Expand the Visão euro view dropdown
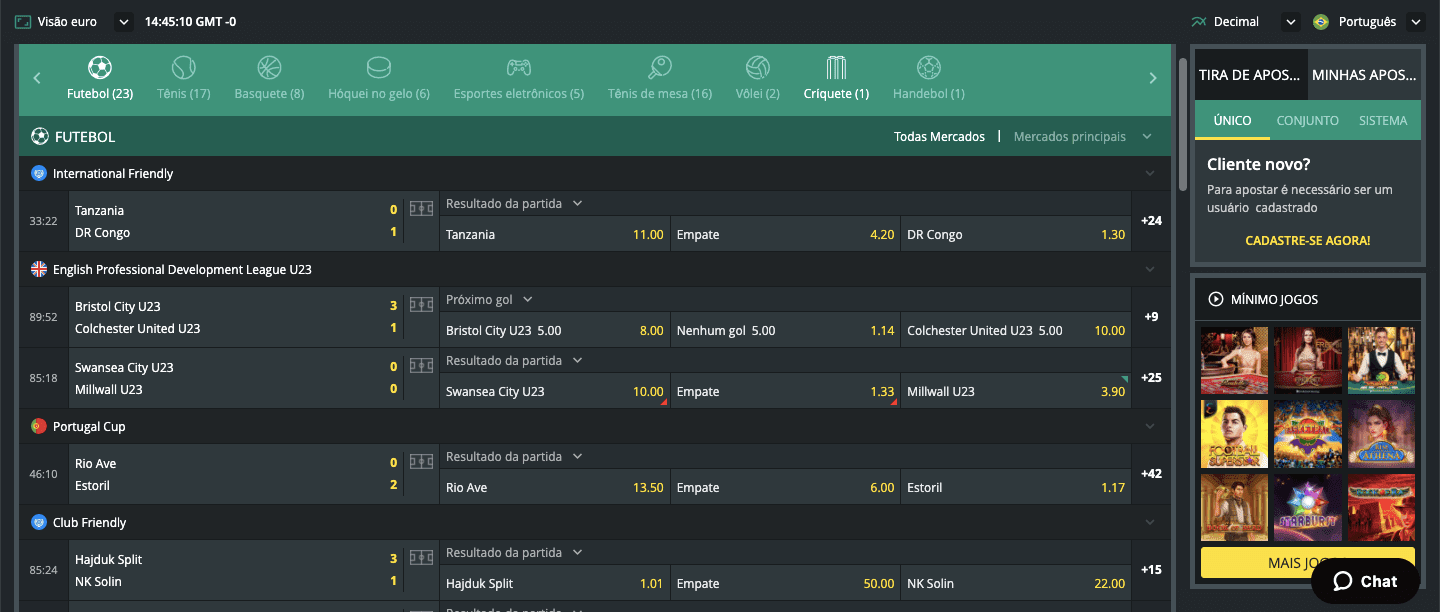Screen dimensions: 1440x612 click(x=123, y=21)
